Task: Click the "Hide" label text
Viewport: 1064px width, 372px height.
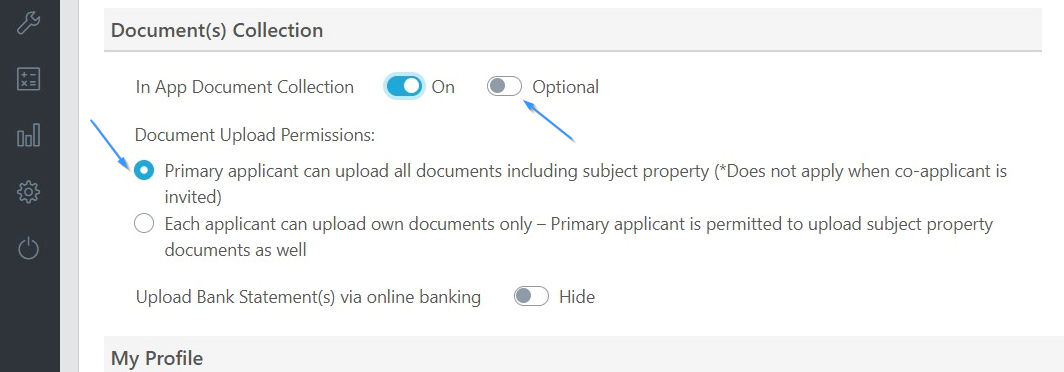Action: click(577, 297)
